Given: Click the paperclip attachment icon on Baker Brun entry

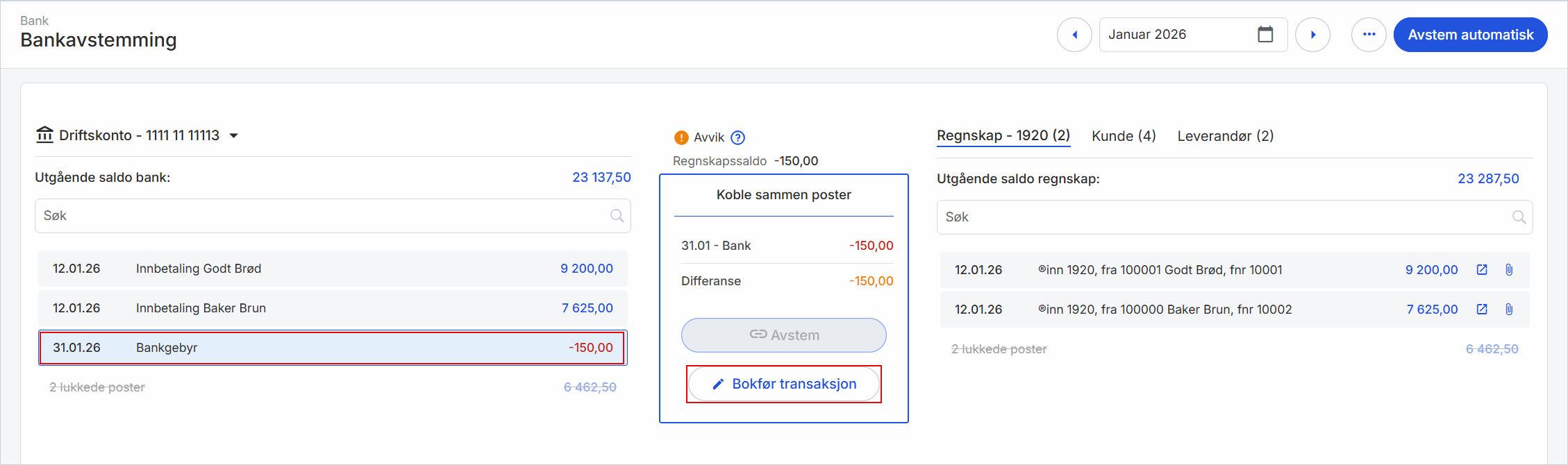Looking at the screenshot, I should pos(1509,309).
